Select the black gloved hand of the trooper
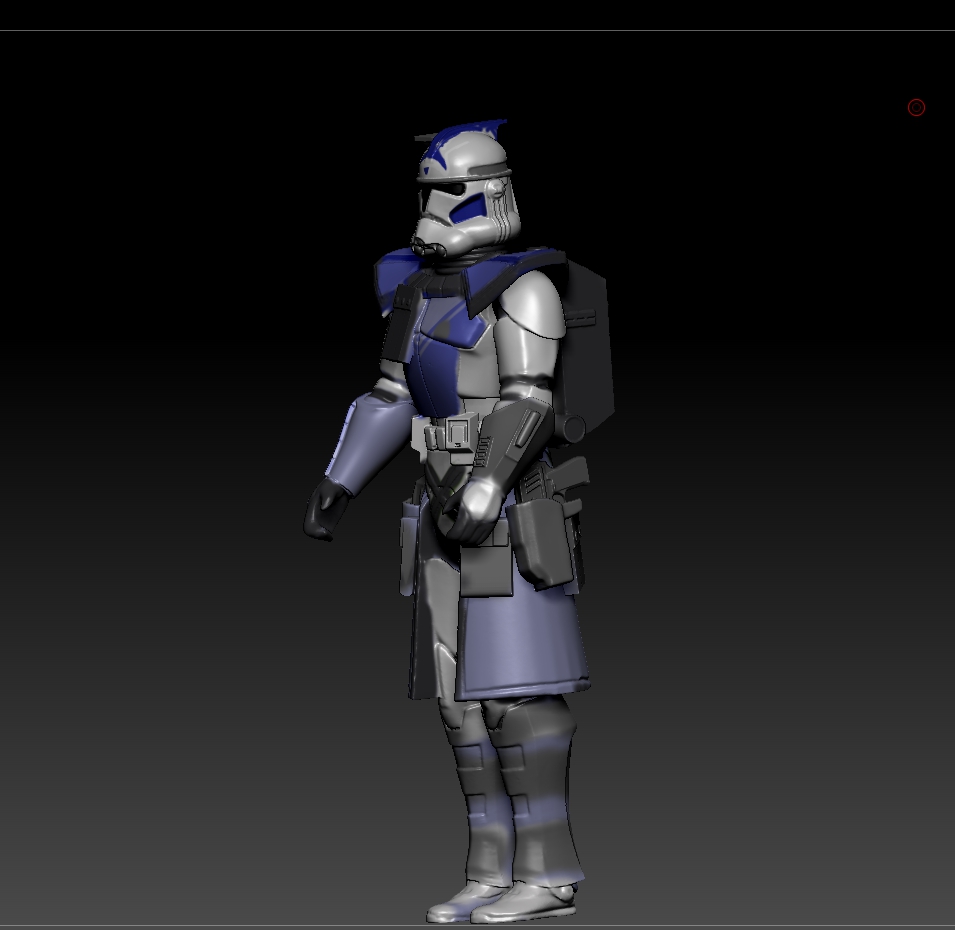 [326, 509]
